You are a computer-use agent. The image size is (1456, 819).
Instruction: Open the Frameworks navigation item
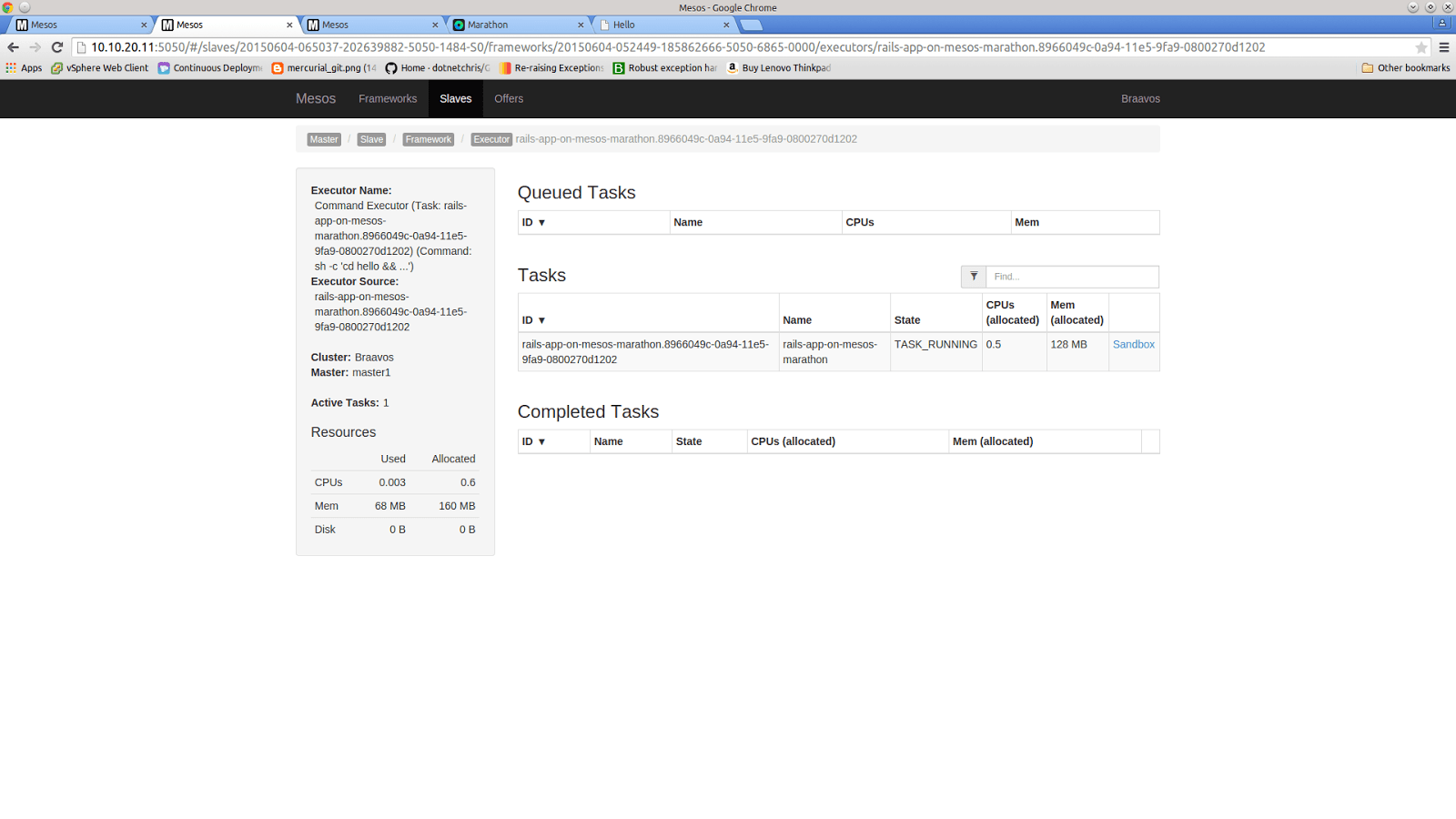(x=388, y=99)
